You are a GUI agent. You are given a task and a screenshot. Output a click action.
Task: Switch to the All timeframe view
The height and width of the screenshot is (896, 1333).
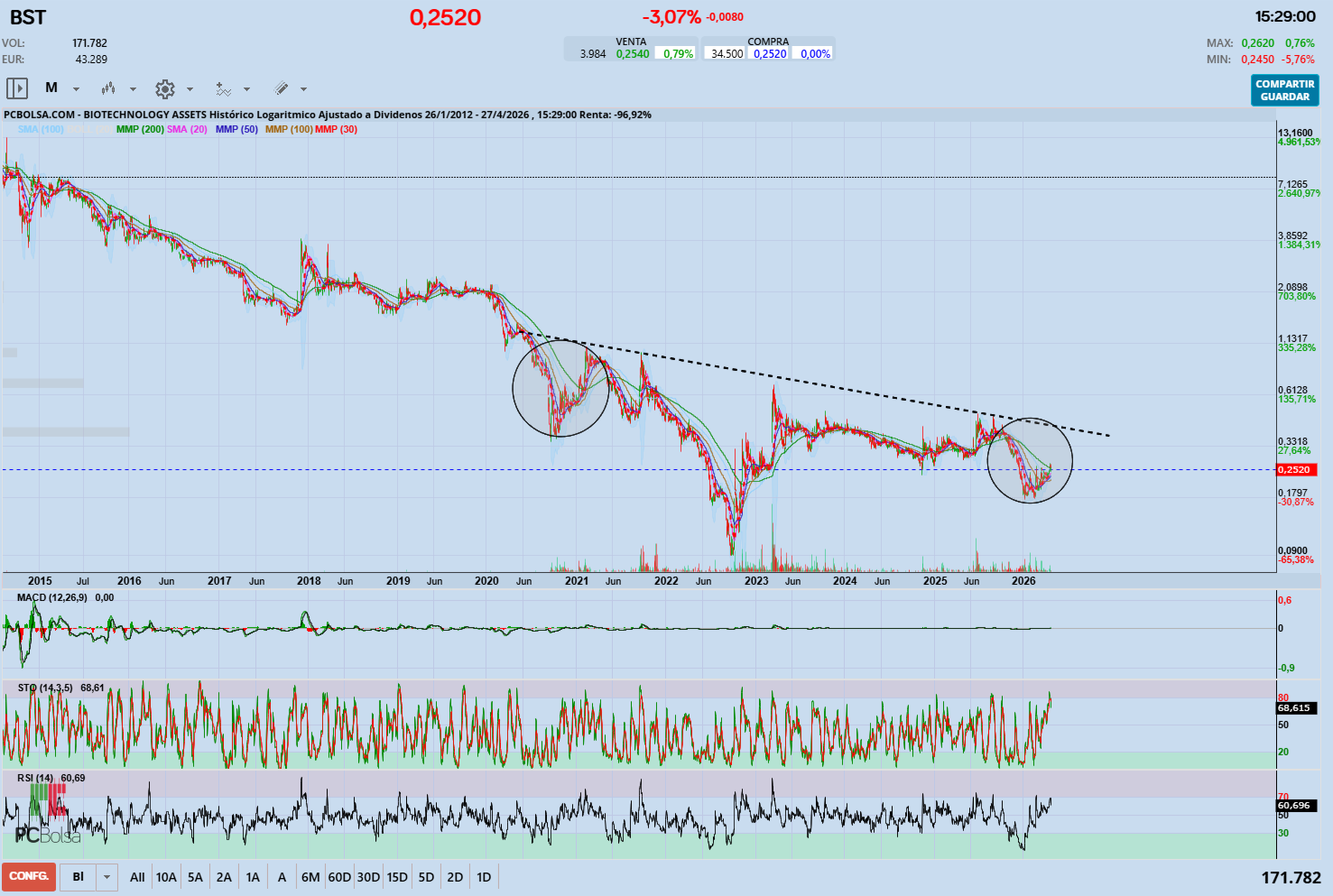[137, 876]
